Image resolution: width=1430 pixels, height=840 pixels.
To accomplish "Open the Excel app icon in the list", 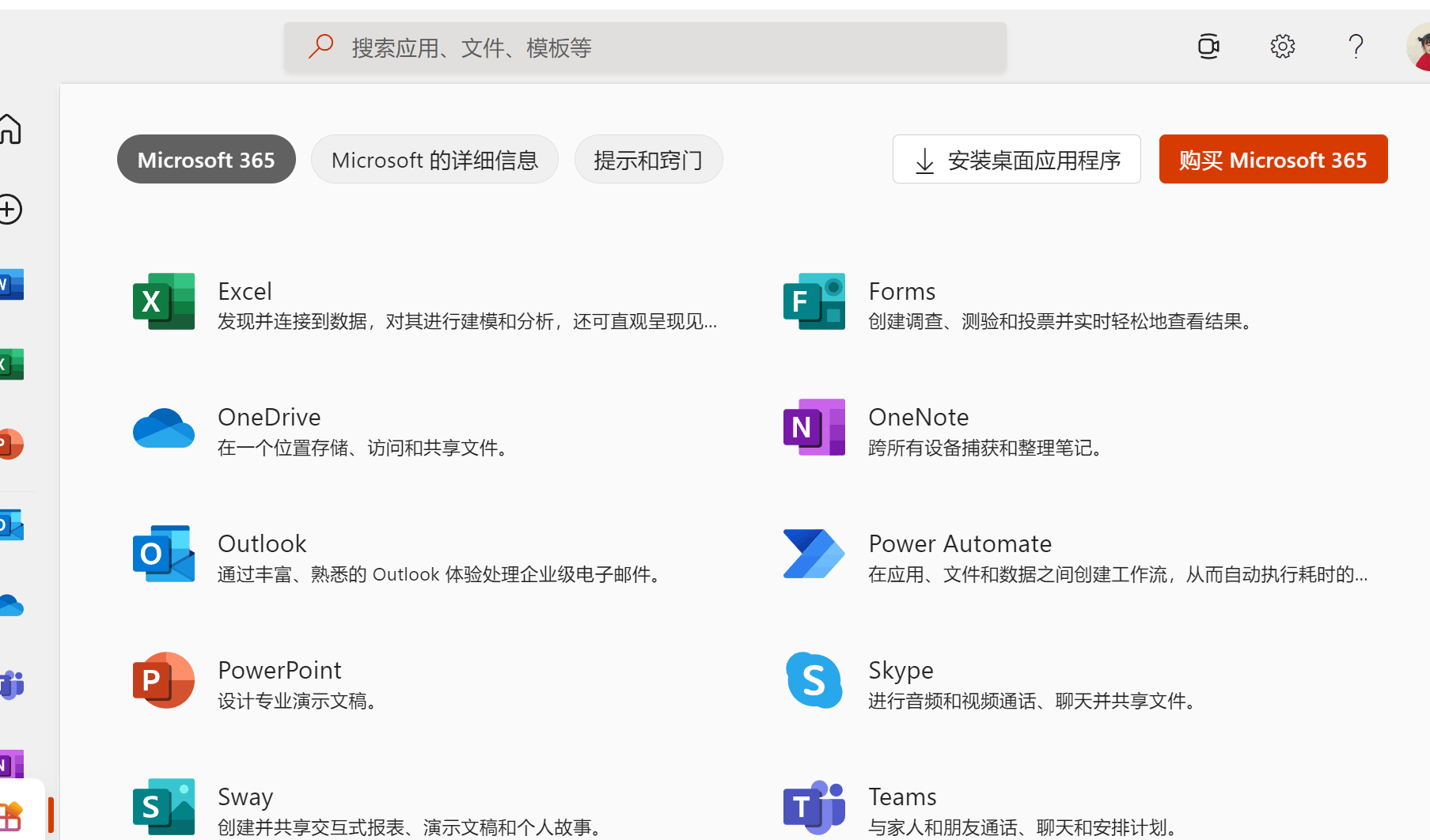I will tap(164, 301).
